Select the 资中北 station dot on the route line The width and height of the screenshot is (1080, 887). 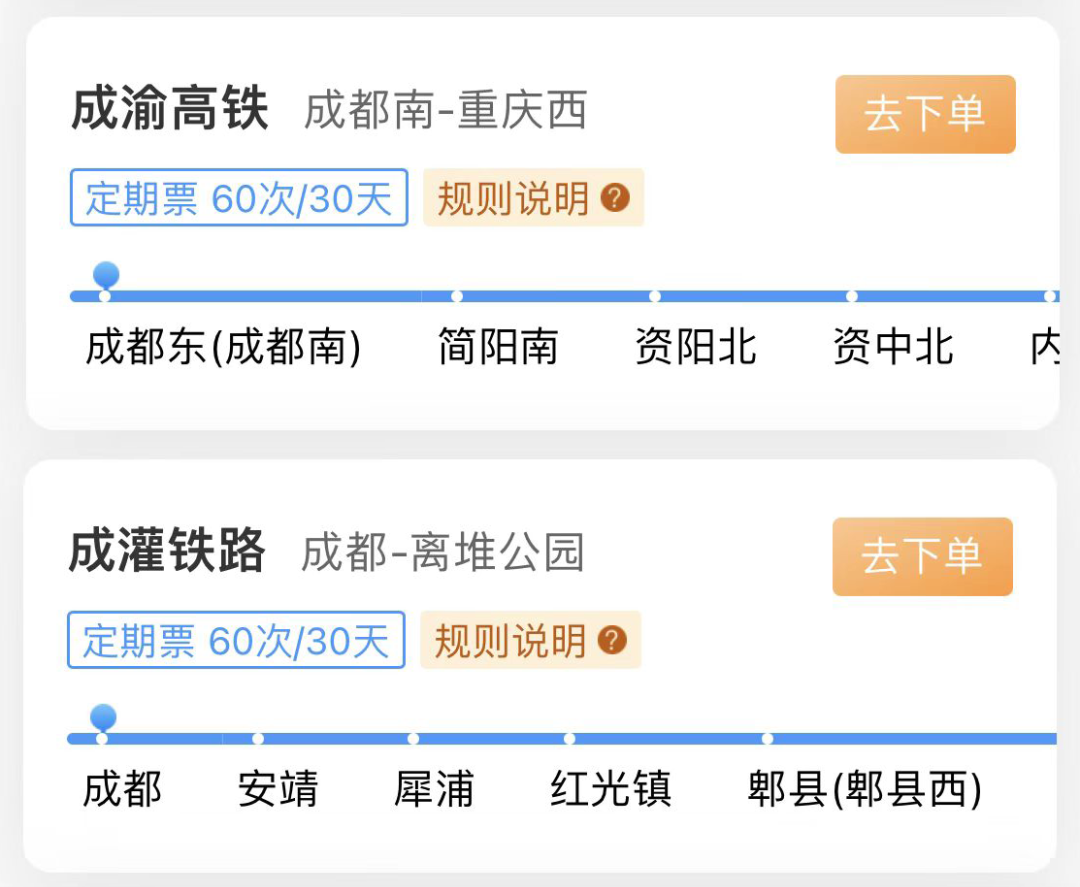click(x=852, y=296)
